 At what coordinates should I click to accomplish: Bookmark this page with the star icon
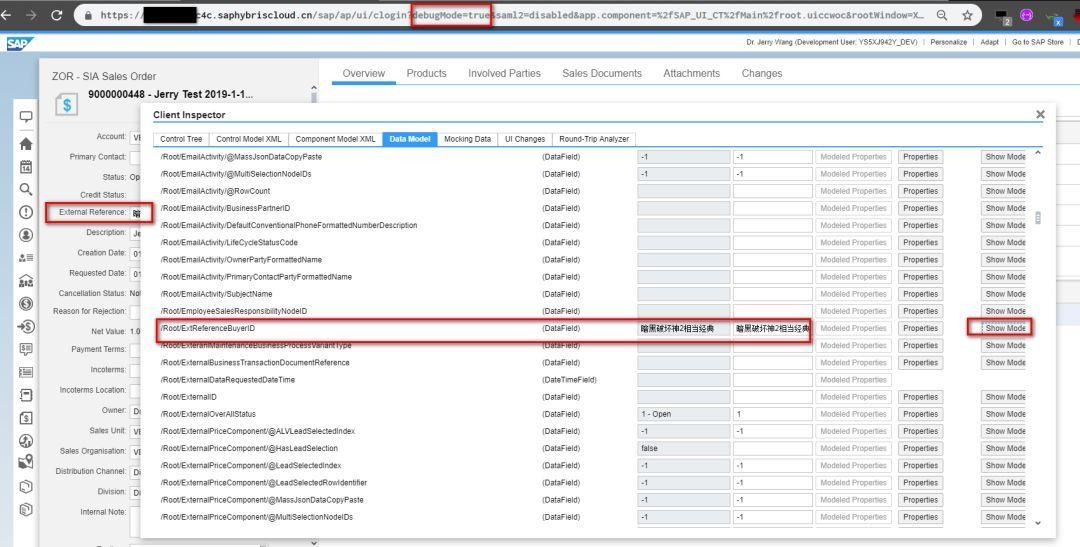tap(967, 15)
